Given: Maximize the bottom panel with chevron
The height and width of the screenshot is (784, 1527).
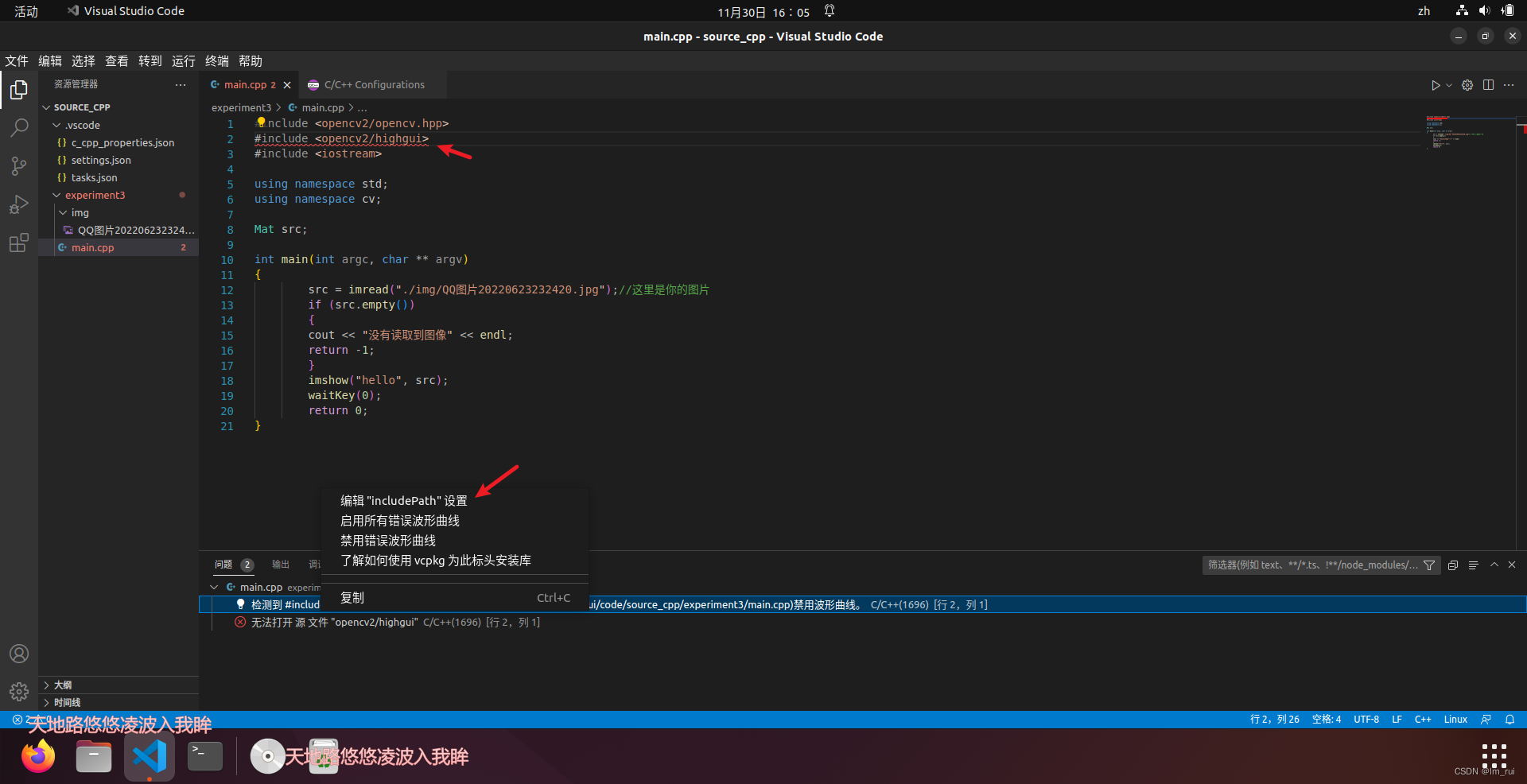Looking at the screenshot, I should click(x=1494, y=565).
